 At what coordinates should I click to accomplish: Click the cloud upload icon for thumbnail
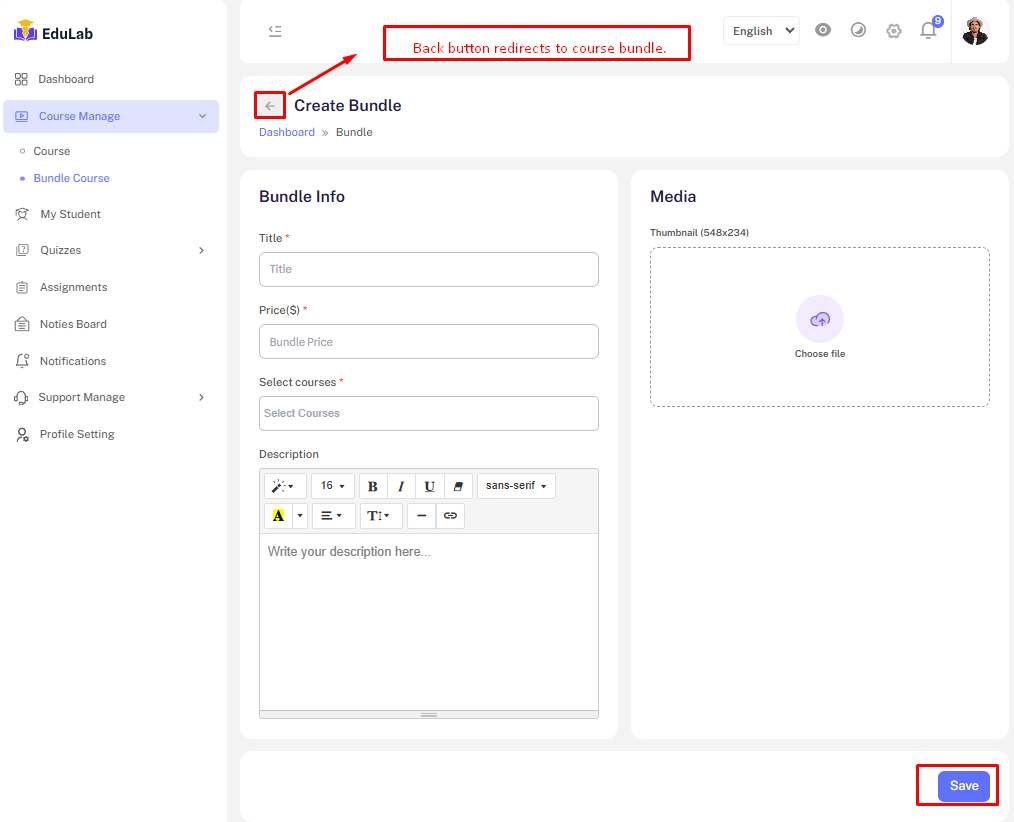819,319
